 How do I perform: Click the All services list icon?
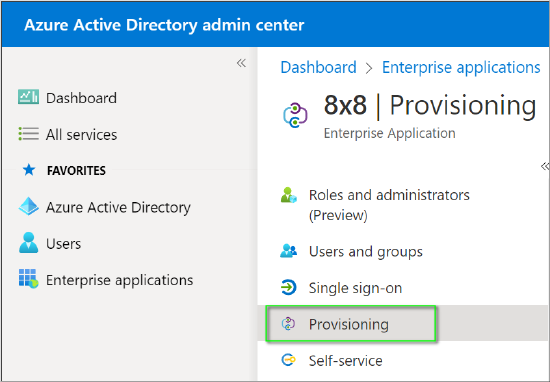pos(28,134)
